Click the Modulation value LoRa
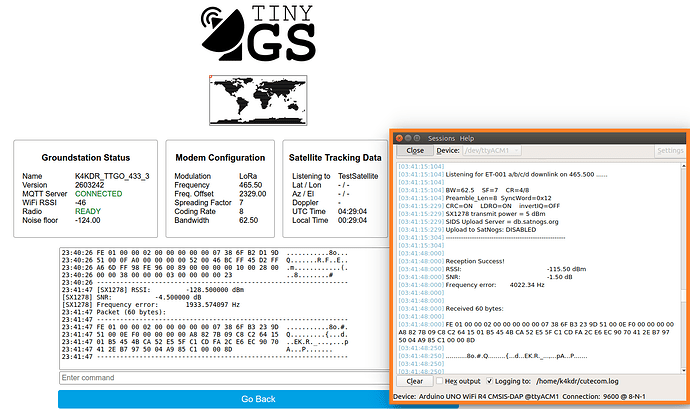 pyautogui.click(x=248, y=176)
